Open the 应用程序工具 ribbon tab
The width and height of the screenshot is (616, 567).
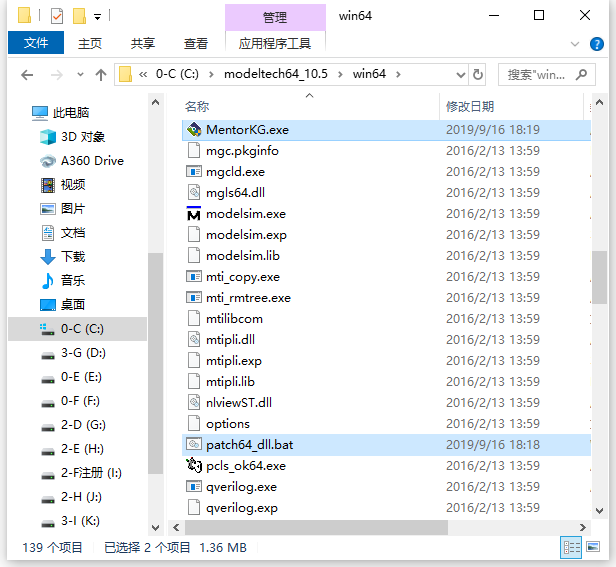275,43
